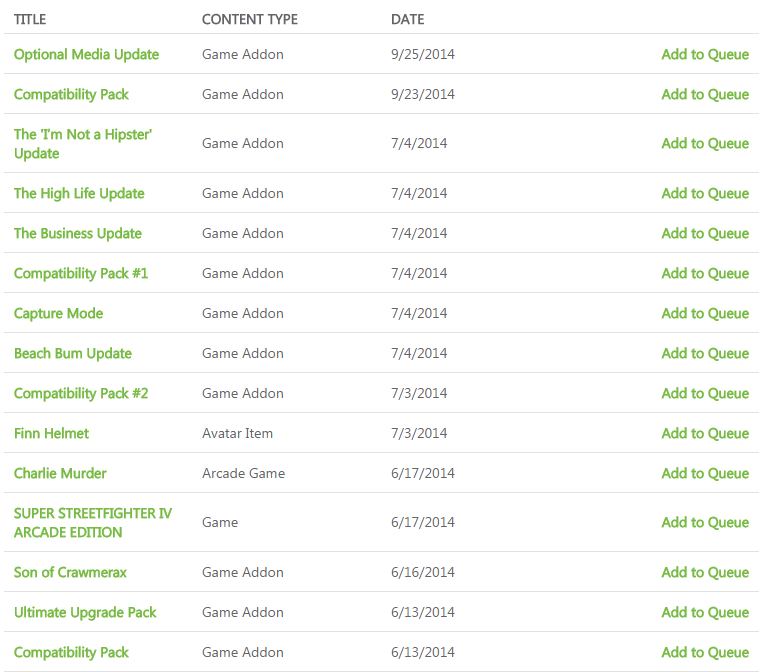Select Game Addon type for Son of Crawmerax
Viewport: 765px width, 672px height.
tap(242, 572)
